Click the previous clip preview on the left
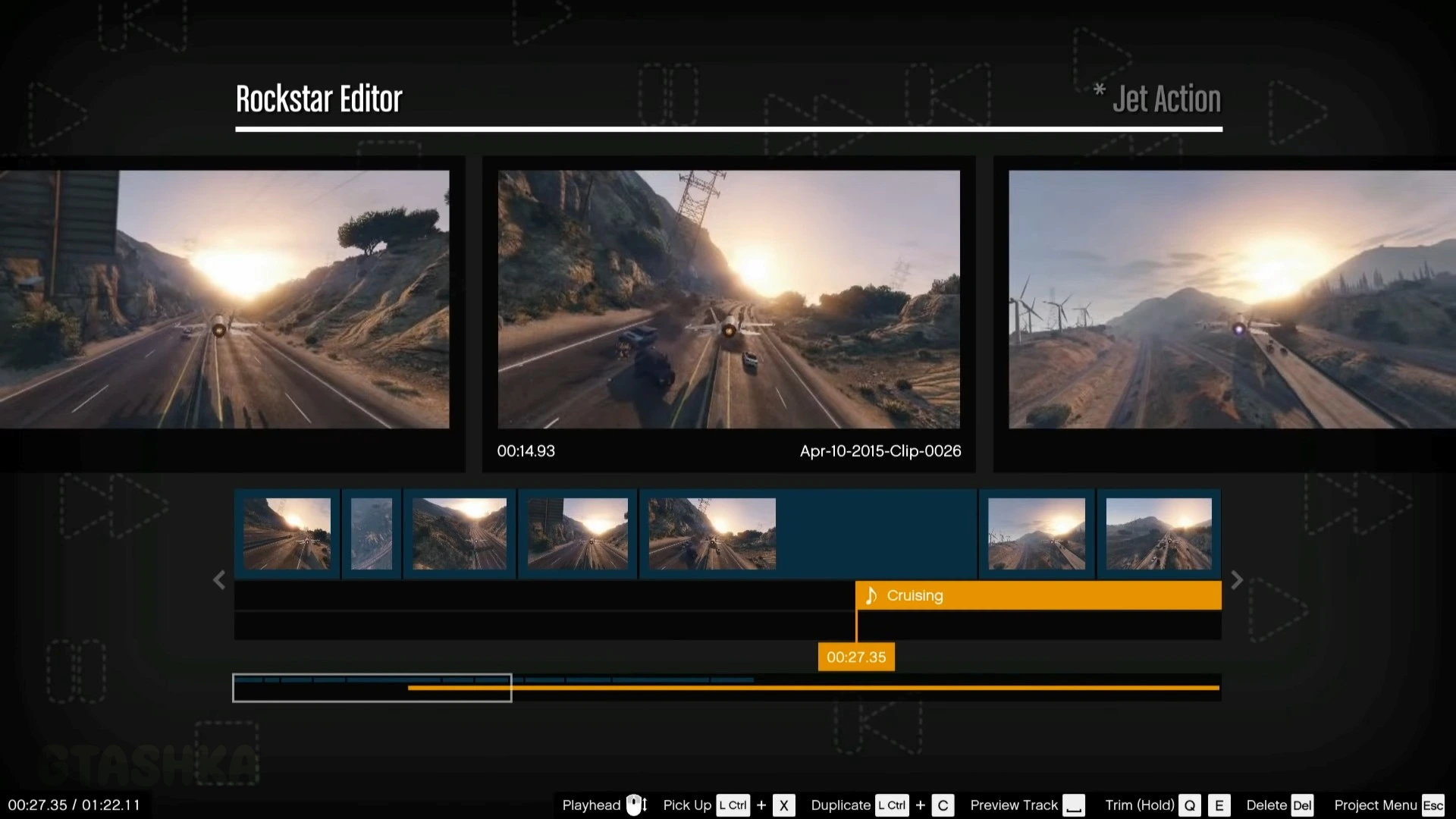Image resolution: width=1456 pixels, height=819 pixels. [x=224, y=300]
